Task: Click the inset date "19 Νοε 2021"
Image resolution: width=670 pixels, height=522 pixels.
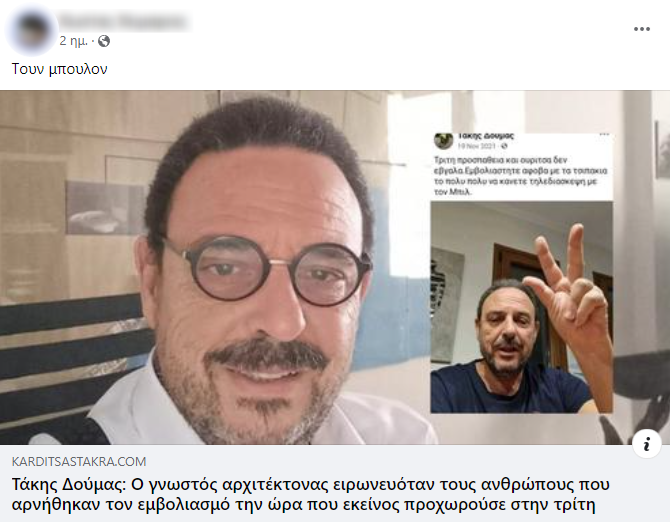Action: click(477, 146)
